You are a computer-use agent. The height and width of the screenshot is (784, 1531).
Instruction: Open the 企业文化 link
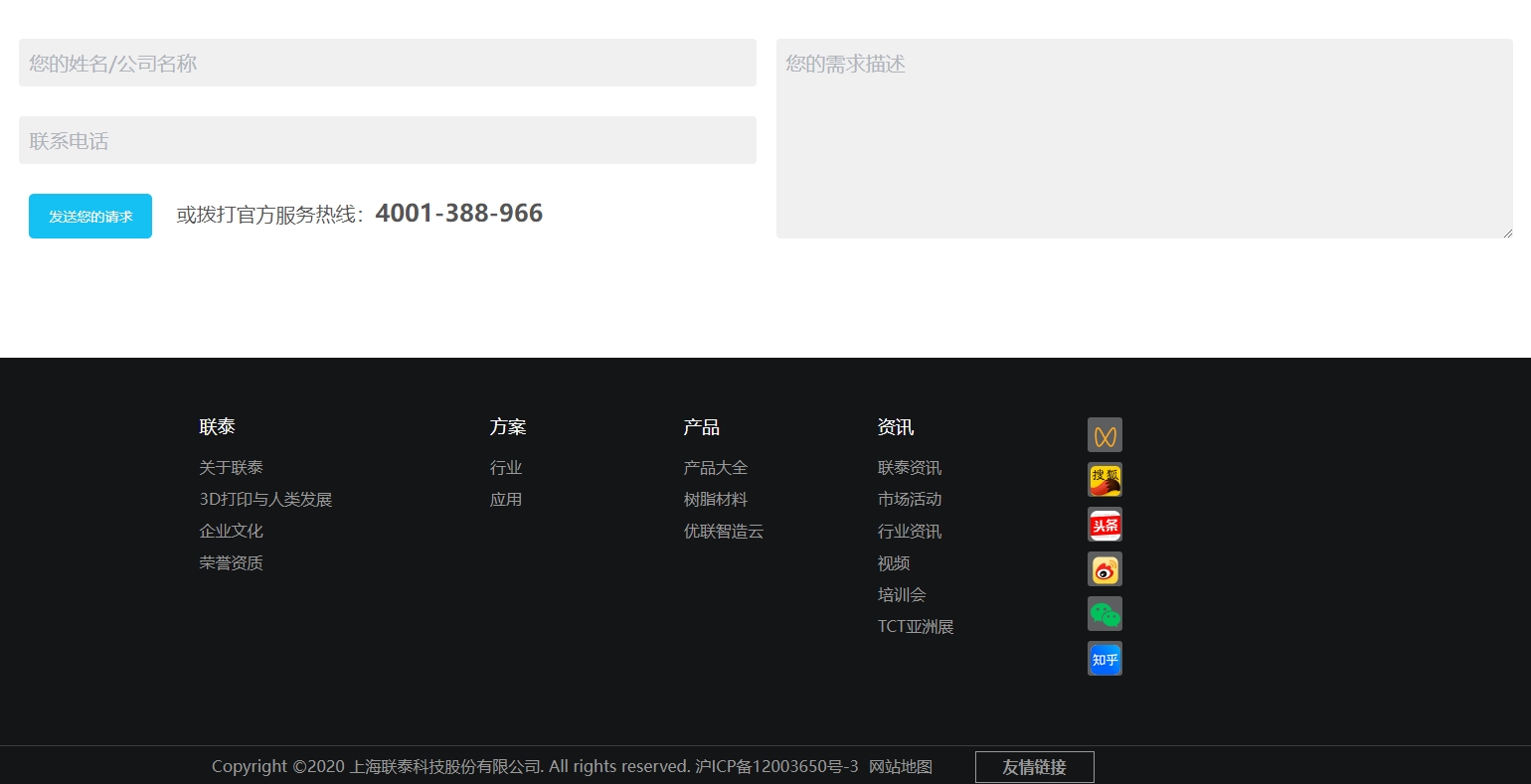[231, 531]
